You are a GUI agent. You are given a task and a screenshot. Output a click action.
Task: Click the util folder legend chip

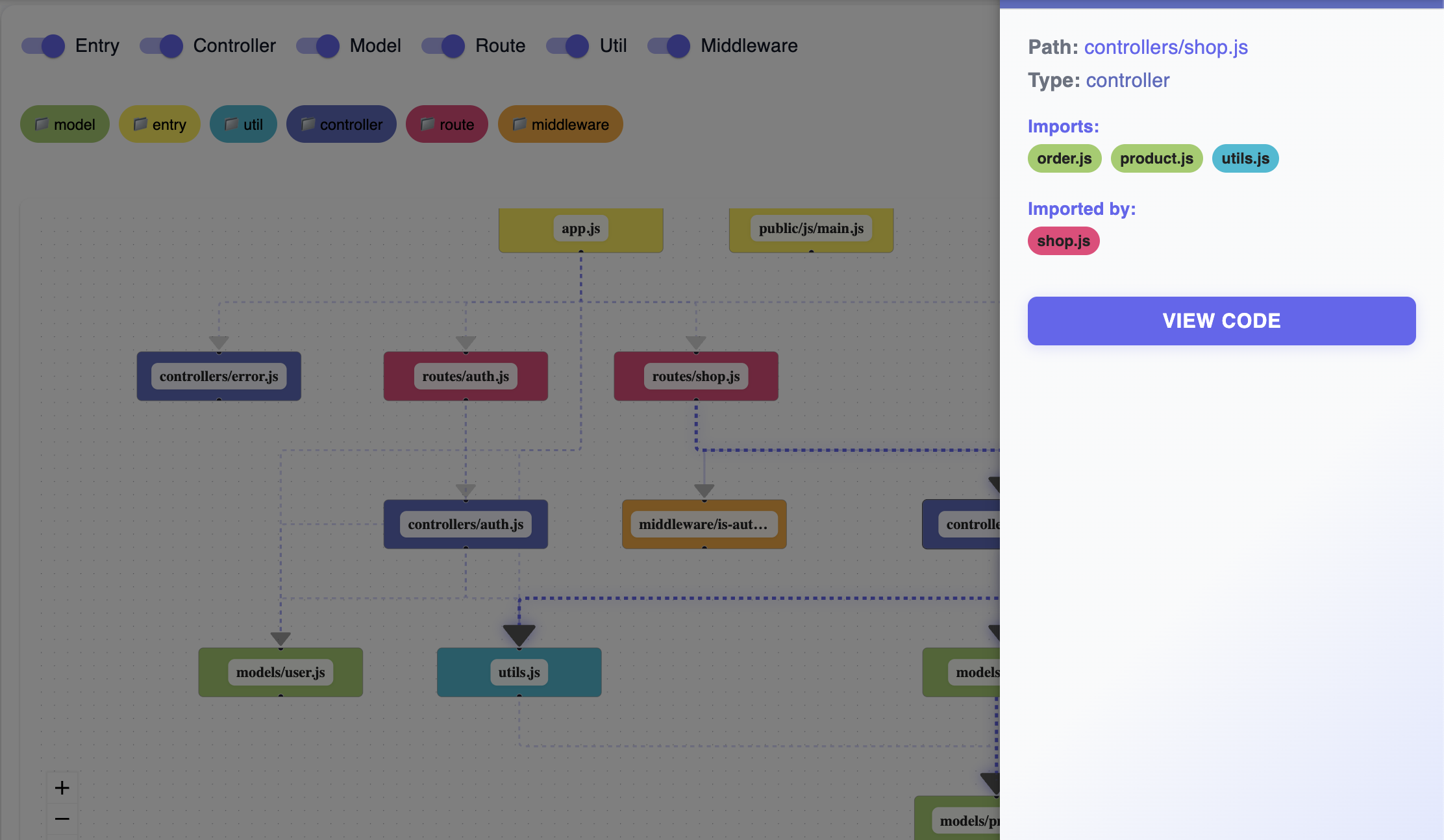pos(243,124)
